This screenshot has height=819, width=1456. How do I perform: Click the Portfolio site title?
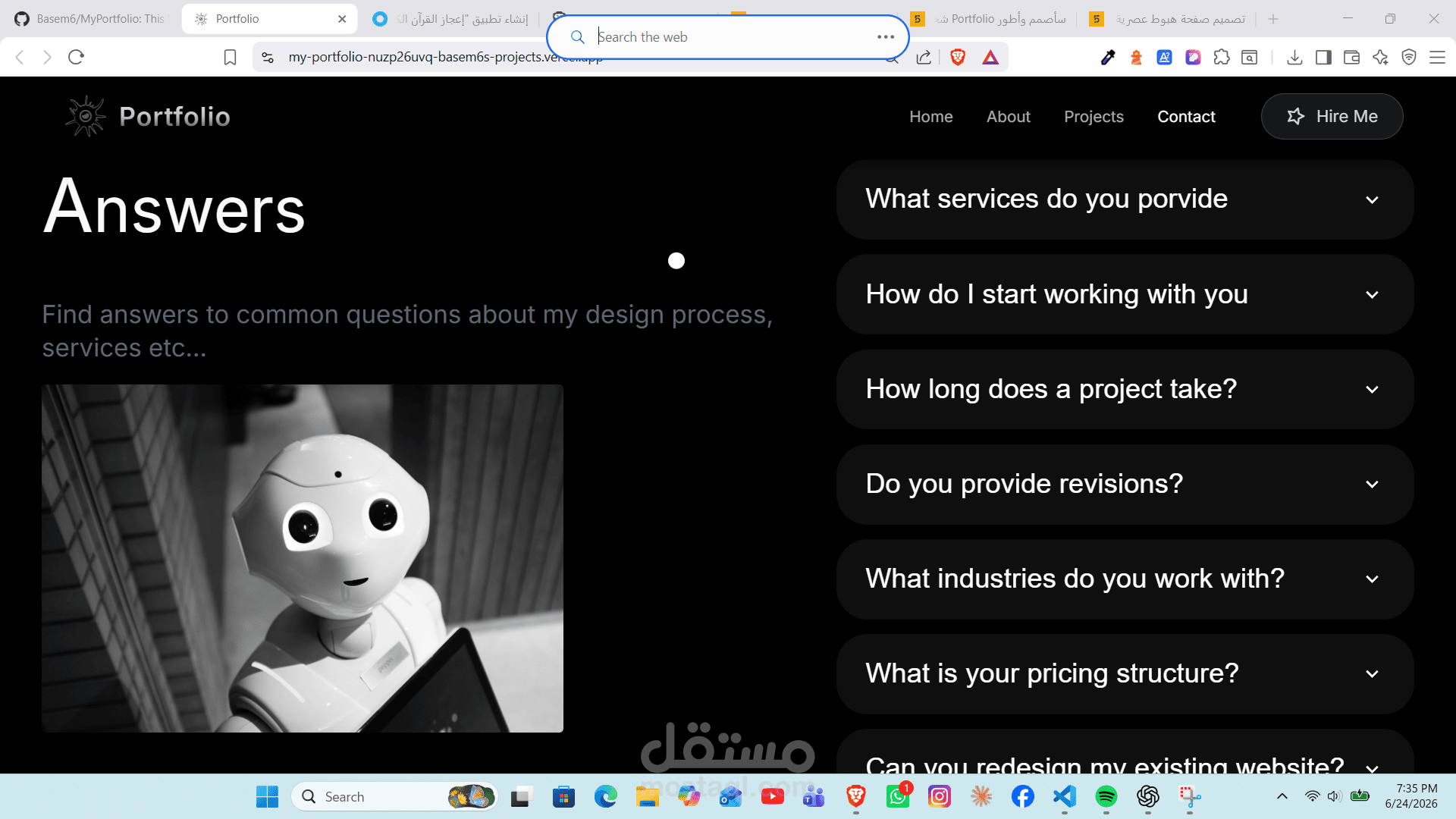[x=174, y=116]
